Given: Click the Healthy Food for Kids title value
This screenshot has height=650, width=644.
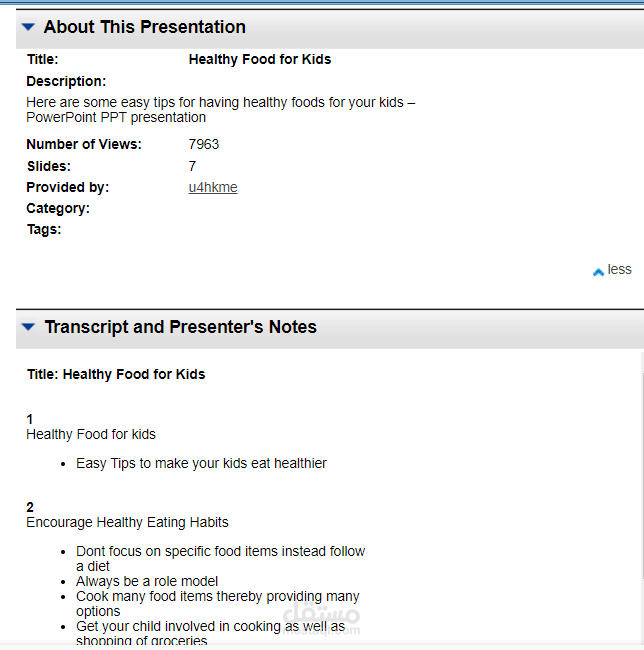Looking at the screenshot, I should coord(260,59).
